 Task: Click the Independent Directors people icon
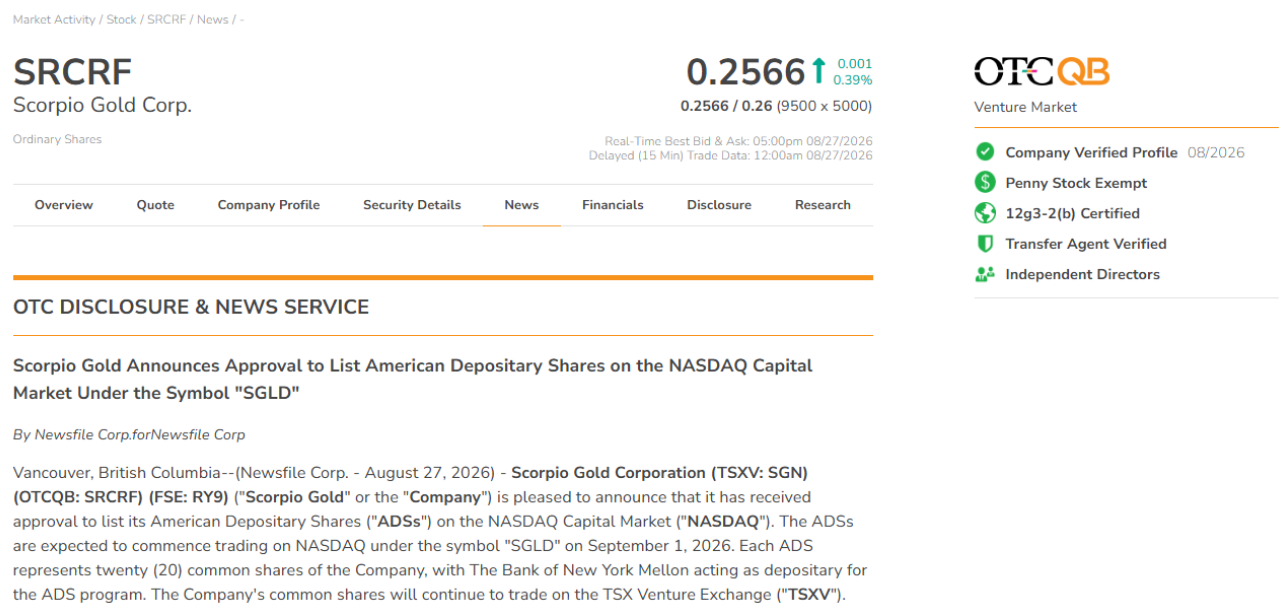(985, 274)
